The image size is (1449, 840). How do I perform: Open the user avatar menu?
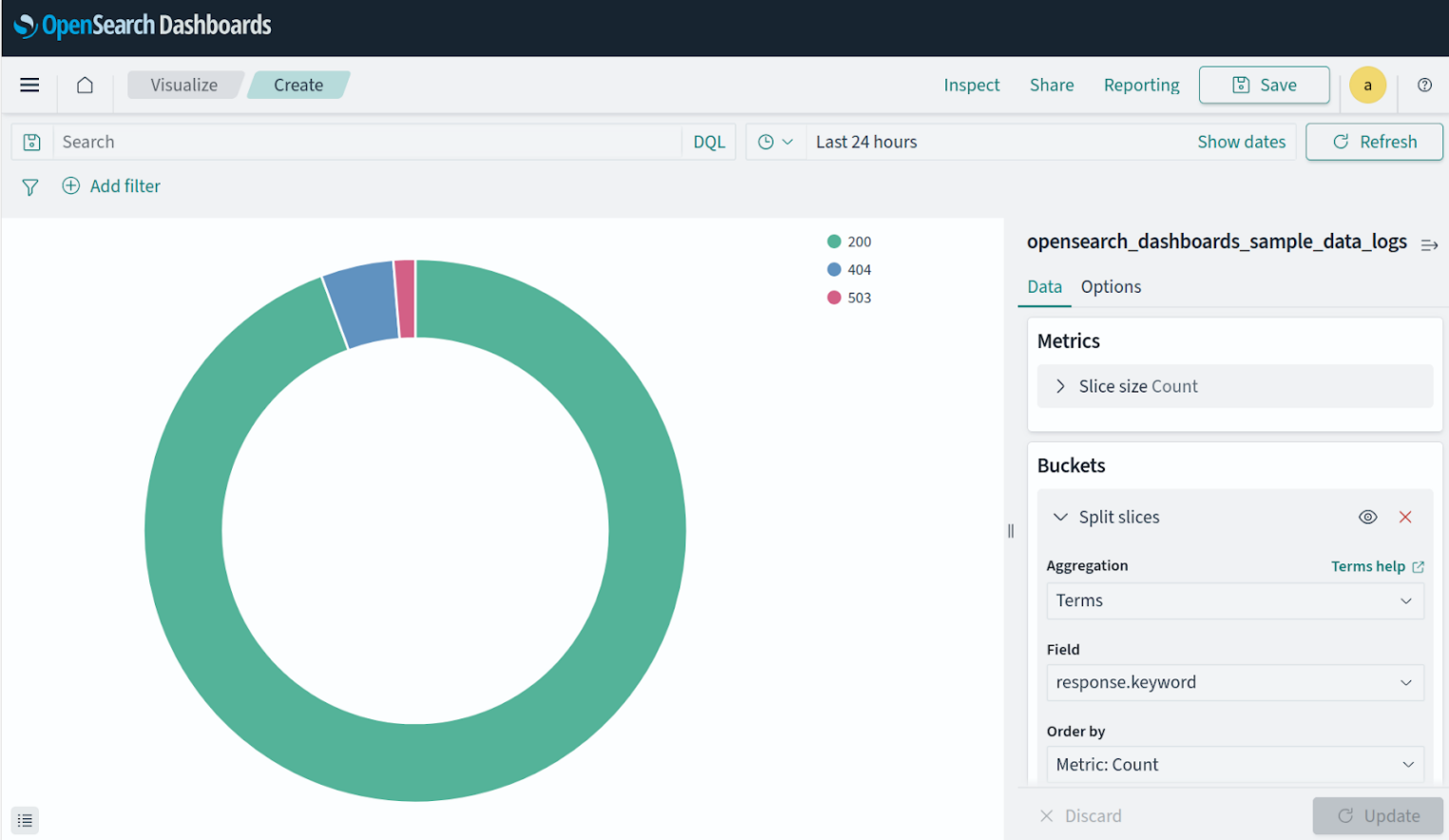[1367, 86]
